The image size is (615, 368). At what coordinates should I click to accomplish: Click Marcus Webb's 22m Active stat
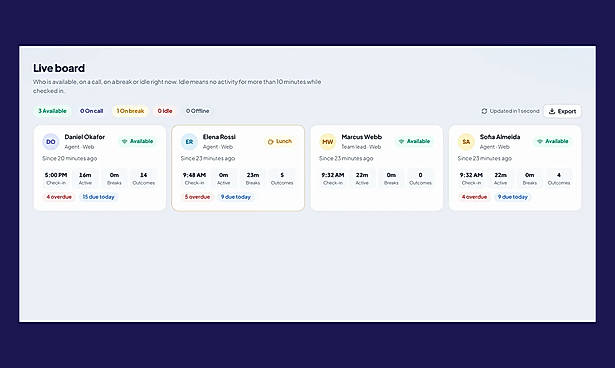[x=362, y=178]
